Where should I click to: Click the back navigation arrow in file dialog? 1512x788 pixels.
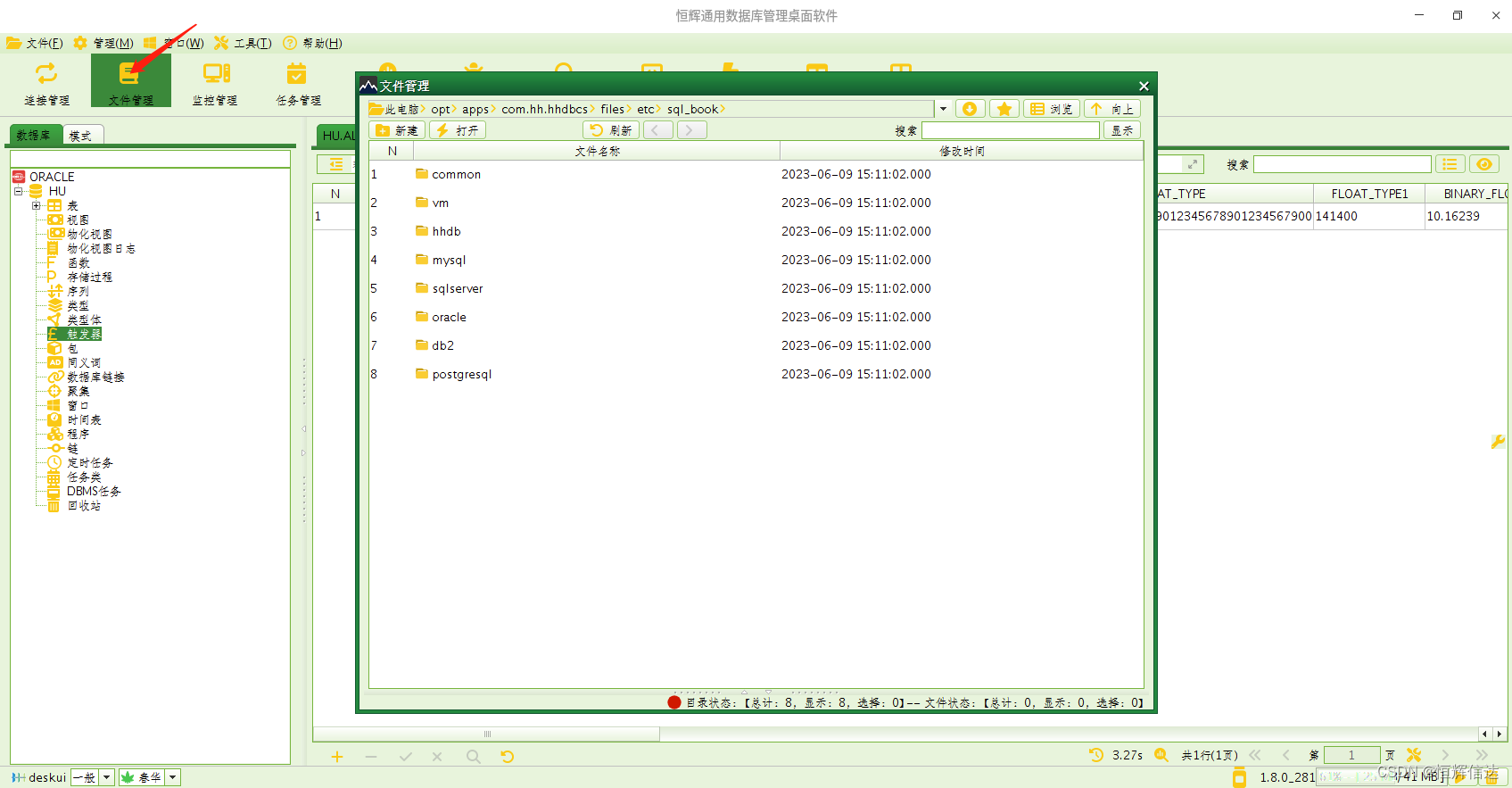658,130
